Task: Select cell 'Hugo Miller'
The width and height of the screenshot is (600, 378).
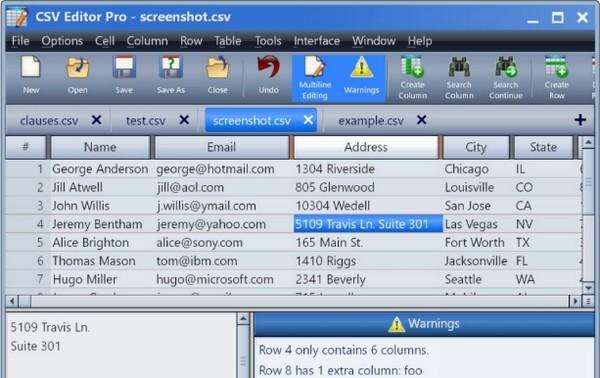Action: pos(85,279)
